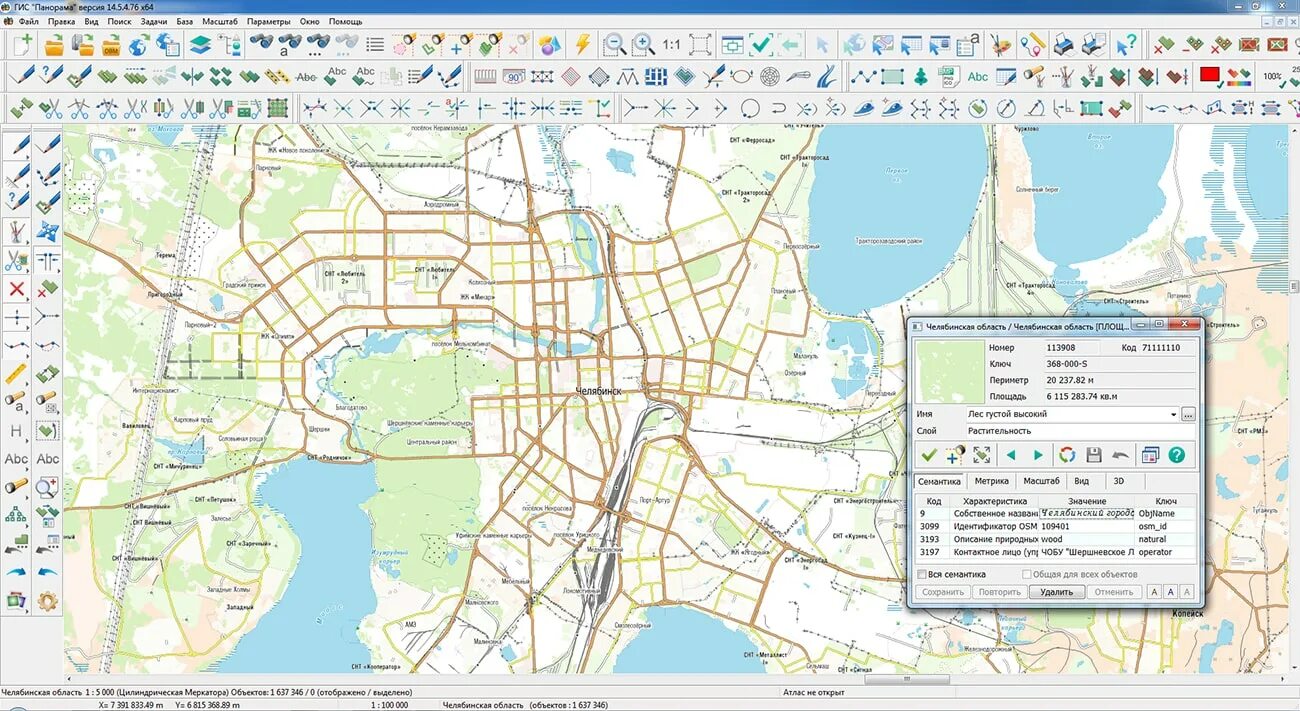Click the green checkmark in object dialog
This screenshot has width=1300, height=711.
coord(929,455)
